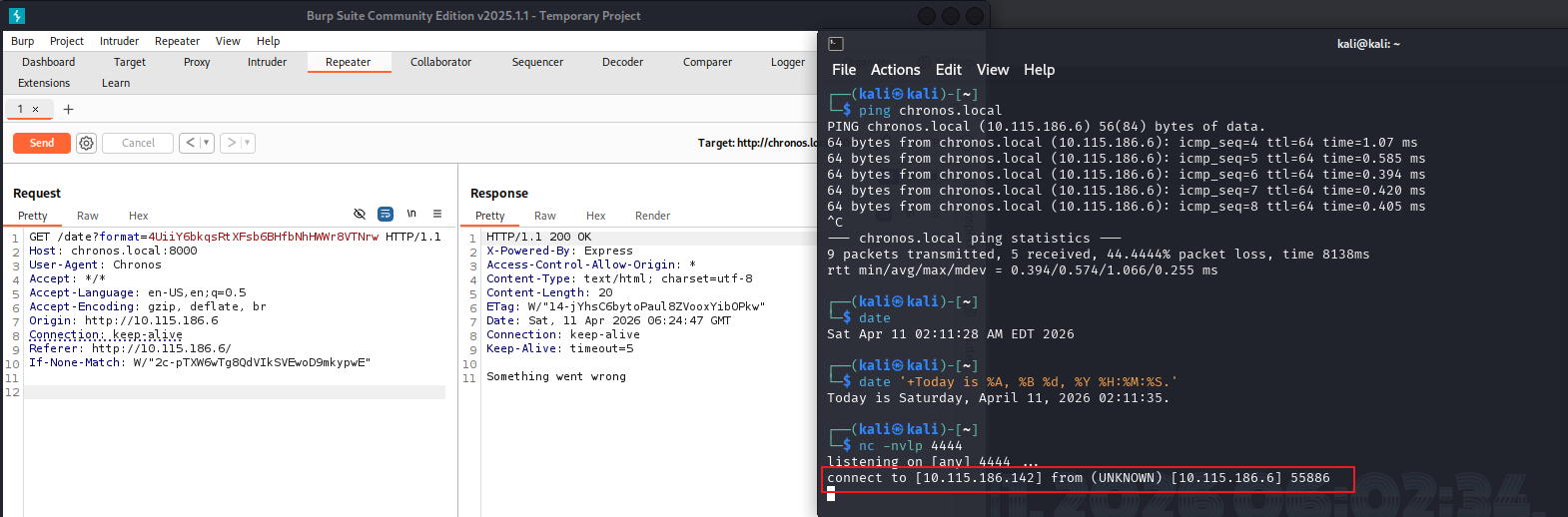
Task: Toggle word wrap icon in Request editor
Action: click(x=386, y=214)
